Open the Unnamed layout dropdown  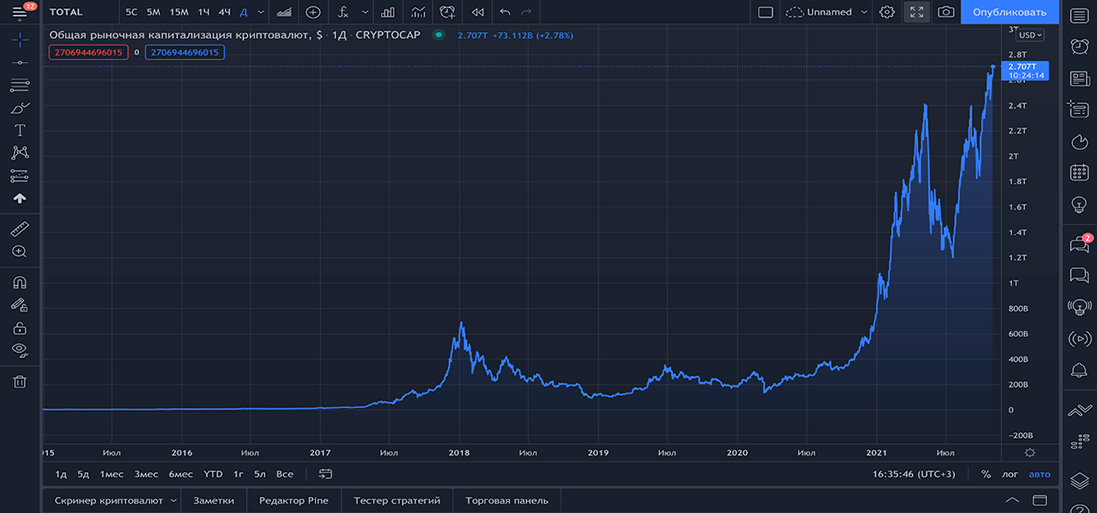pos(826,12)
